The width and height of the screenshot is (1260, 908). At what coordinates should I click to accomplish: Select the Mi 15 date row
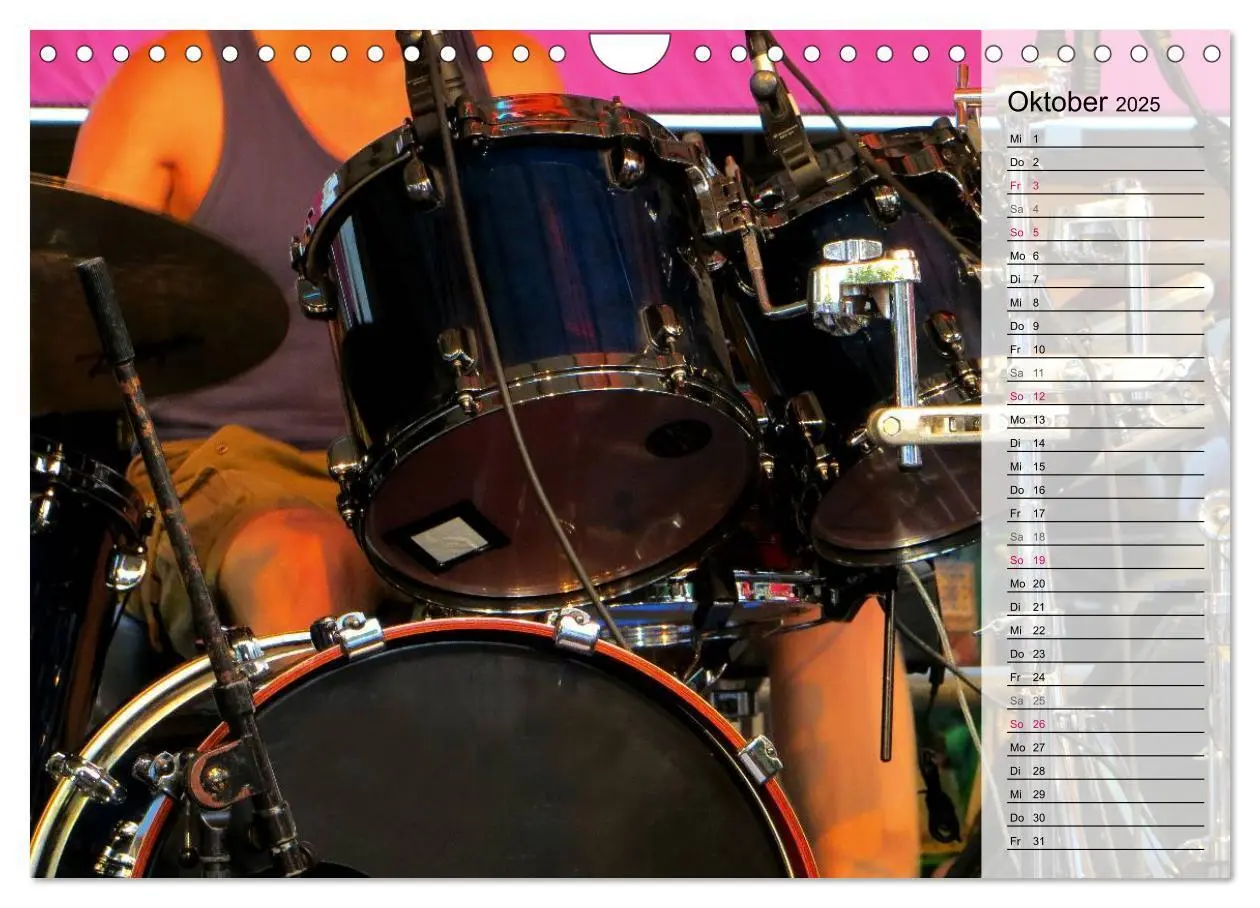click(x=1105, y=466)
